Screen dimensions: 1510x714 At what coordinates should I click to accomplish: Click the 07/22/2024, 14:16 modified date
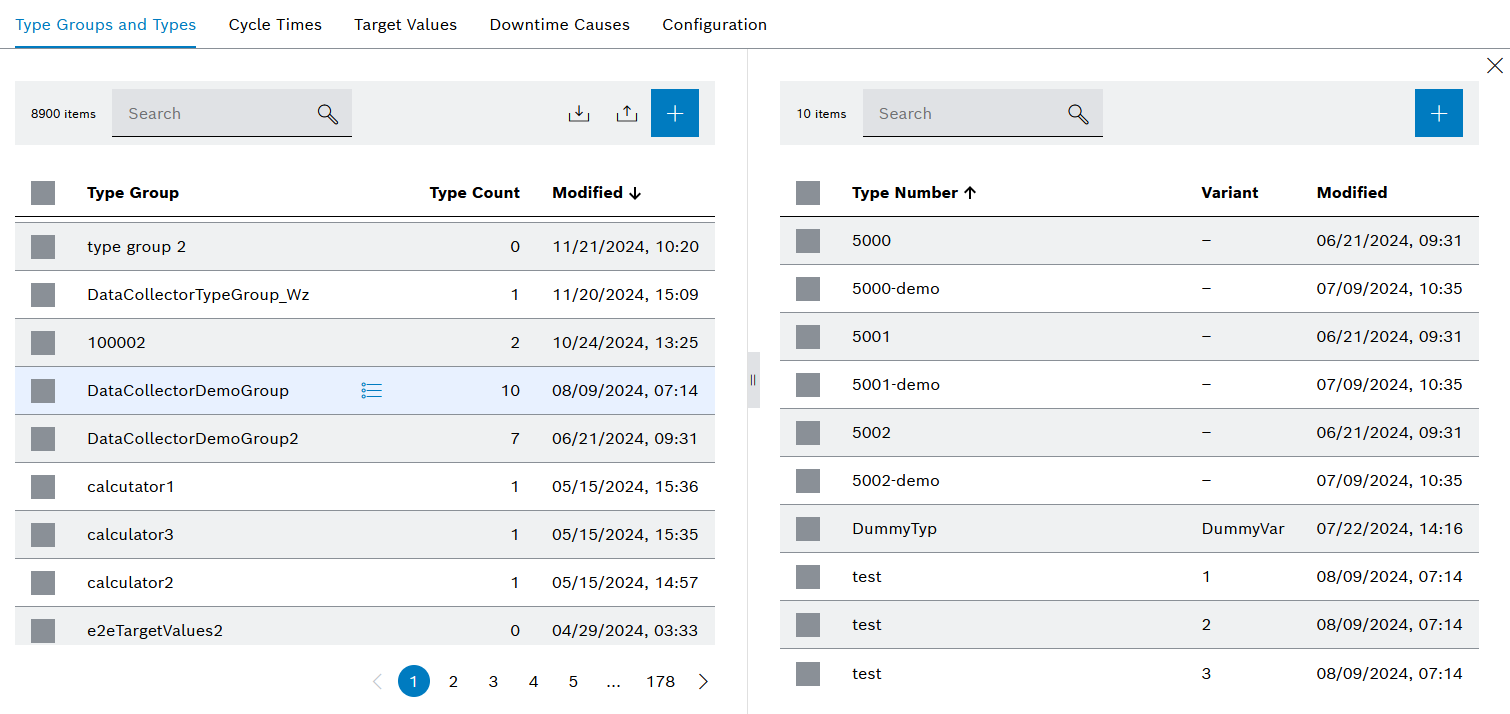click(x=1390, y=529)
